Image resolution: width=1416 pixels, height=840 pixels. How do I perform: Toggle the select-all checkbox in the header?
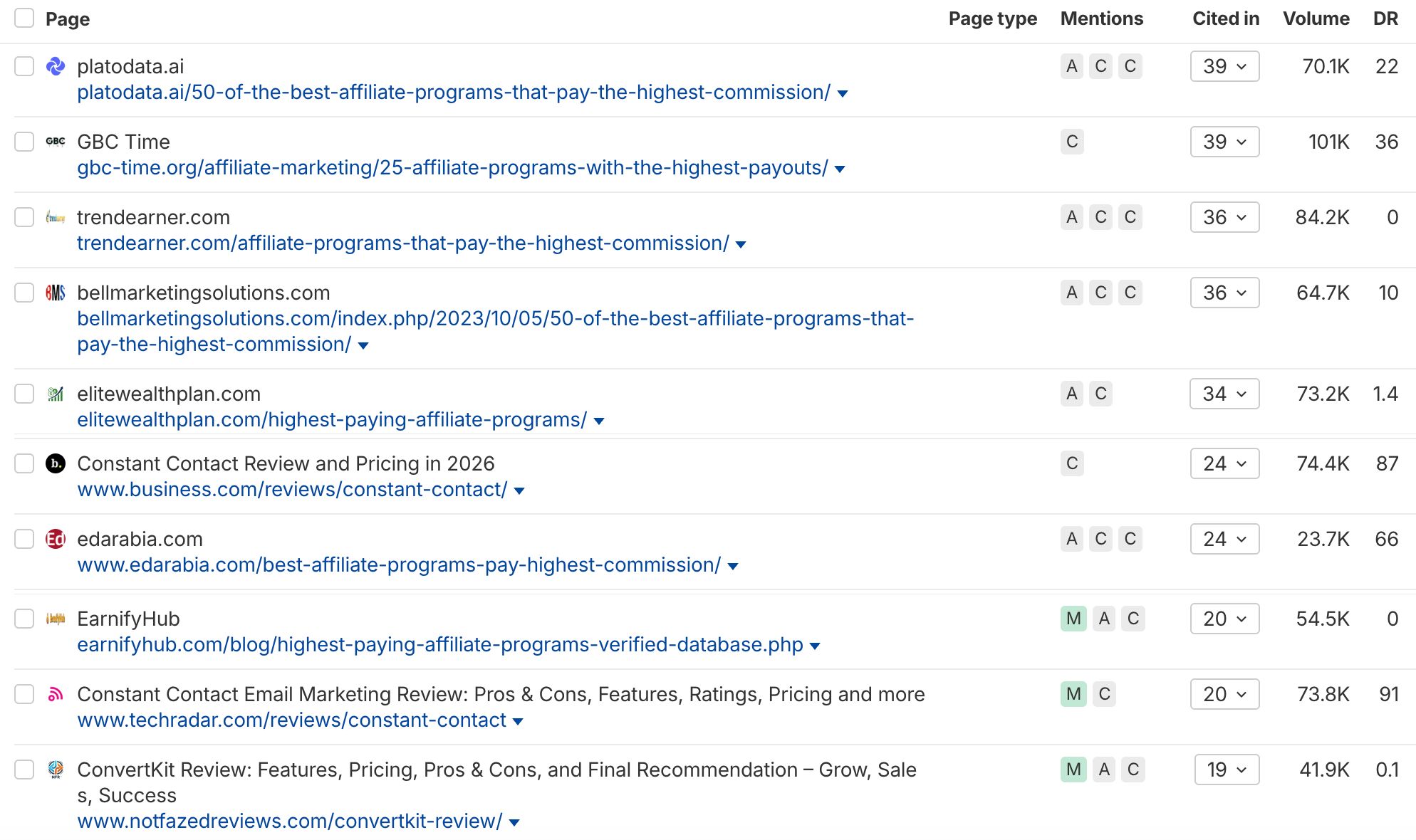tap(24, 18)
